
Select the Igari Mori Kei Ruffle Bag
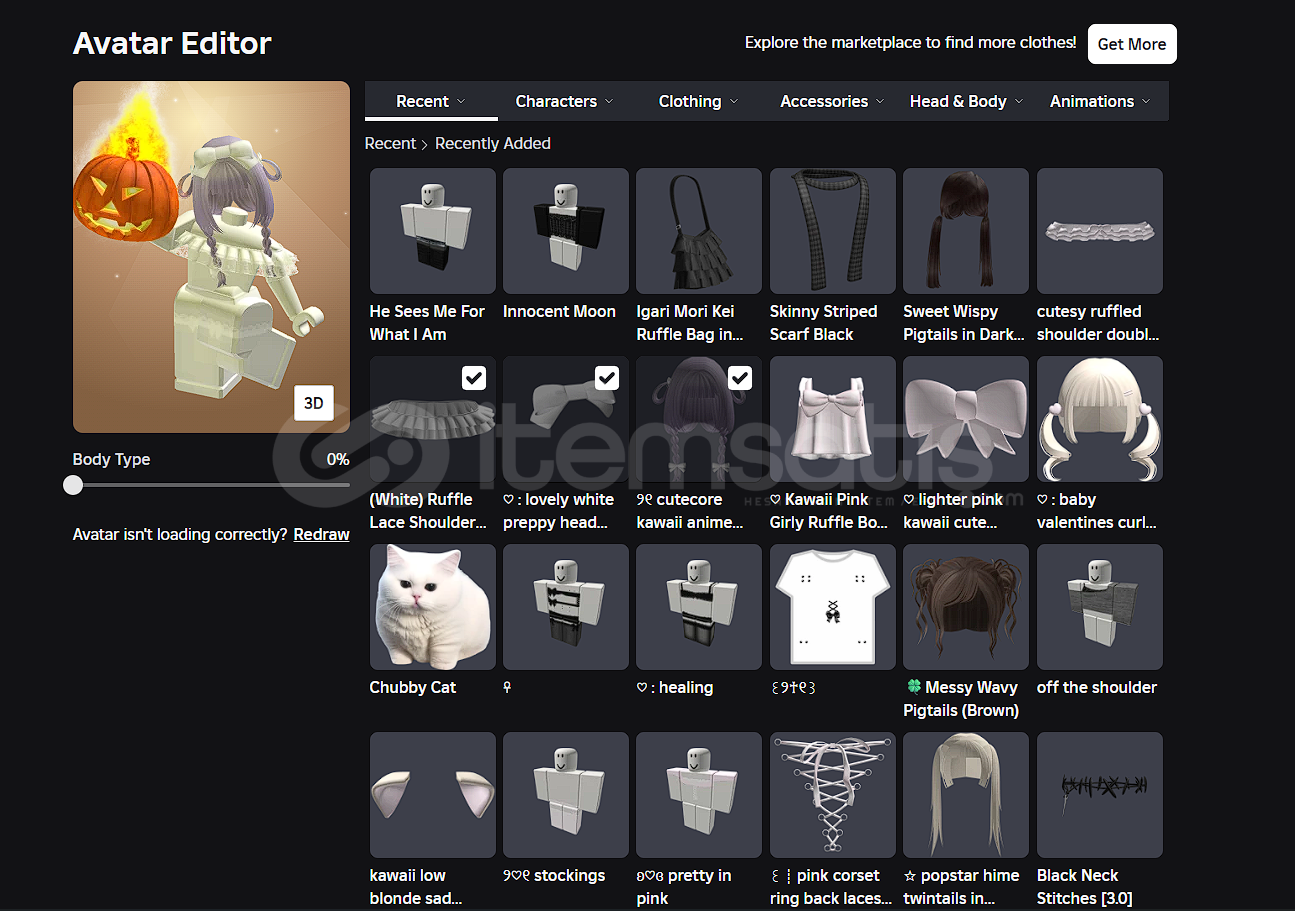[x=698, y=231]
